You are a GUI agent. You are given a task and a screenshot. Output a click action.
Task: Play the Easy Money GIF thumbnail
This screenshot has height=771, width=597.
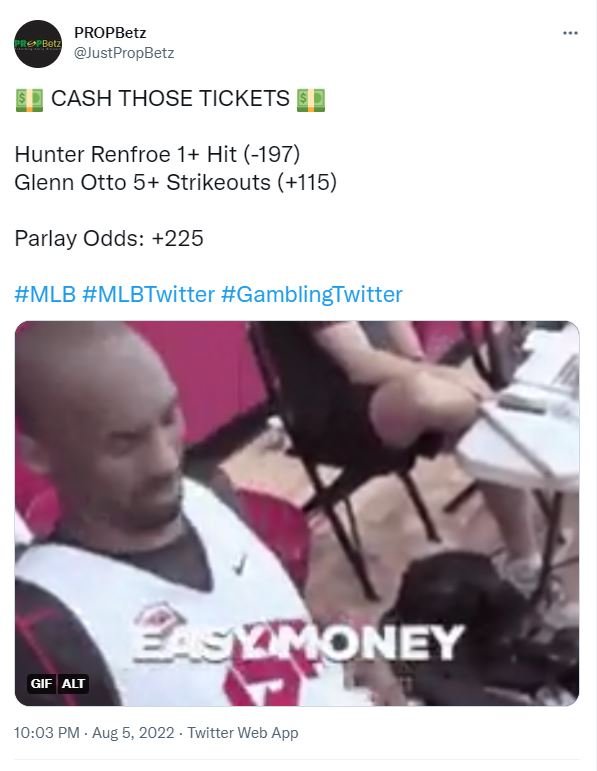[x=297, y=513]
